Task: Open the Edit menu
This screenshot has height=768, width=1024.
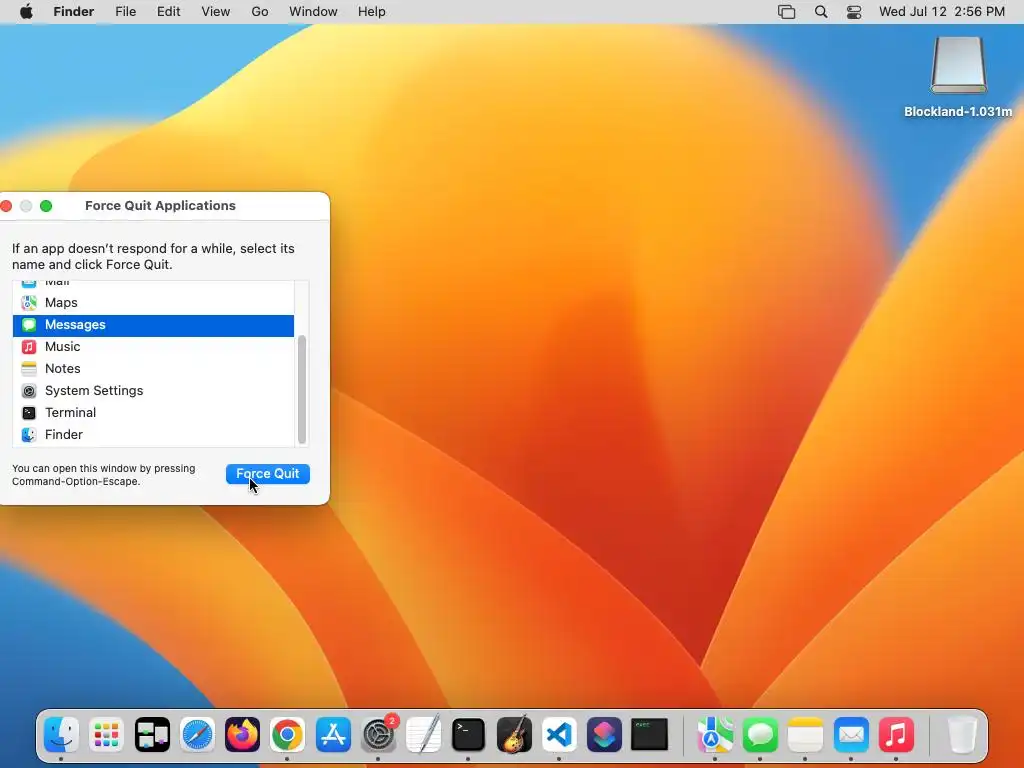Action: click(x=168, y=12)
